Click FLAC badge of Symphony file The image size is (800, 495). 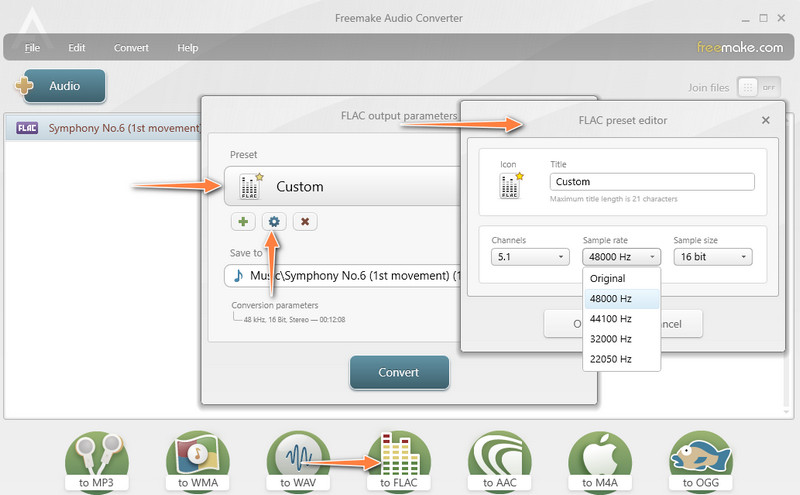click(x=27, y=128)
